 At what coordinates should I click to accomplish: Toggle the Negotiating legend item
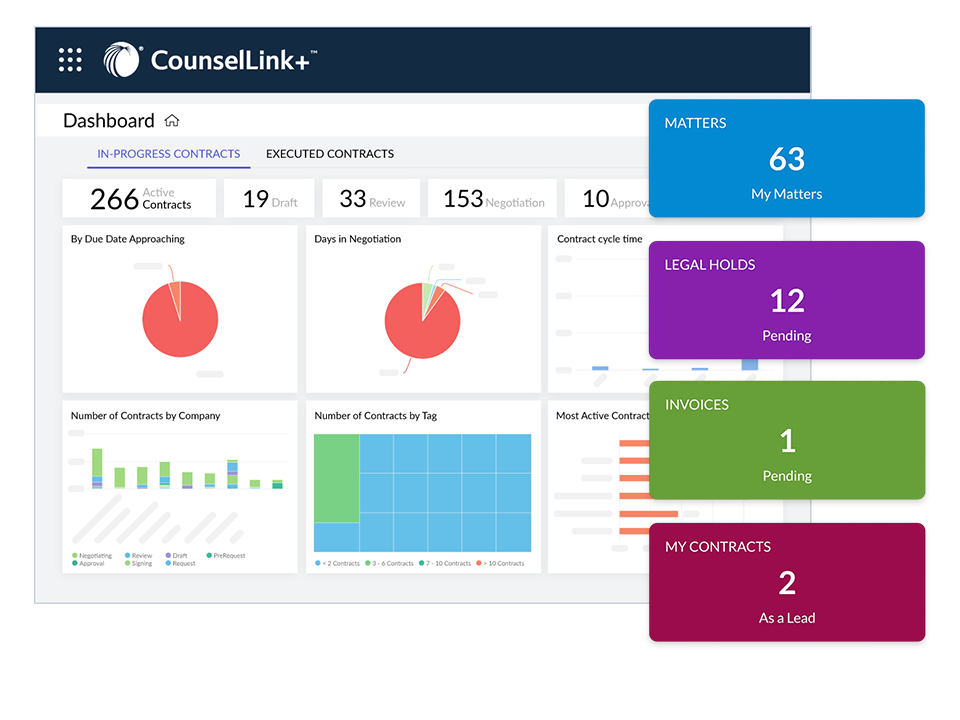[93, 555]
